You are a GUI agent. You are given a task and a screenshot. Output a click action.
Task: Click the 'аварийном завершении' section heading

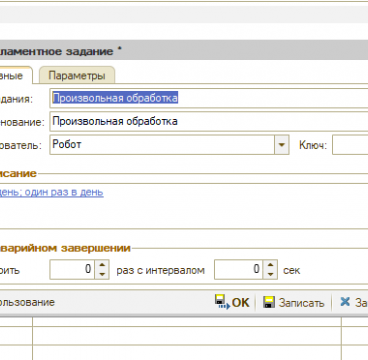66,248
